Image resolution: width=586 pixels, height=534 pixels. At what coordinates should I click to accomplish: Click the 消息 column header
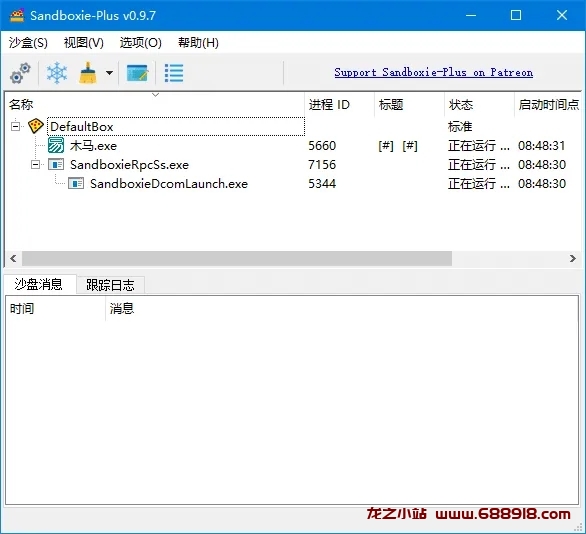[342, 309]
